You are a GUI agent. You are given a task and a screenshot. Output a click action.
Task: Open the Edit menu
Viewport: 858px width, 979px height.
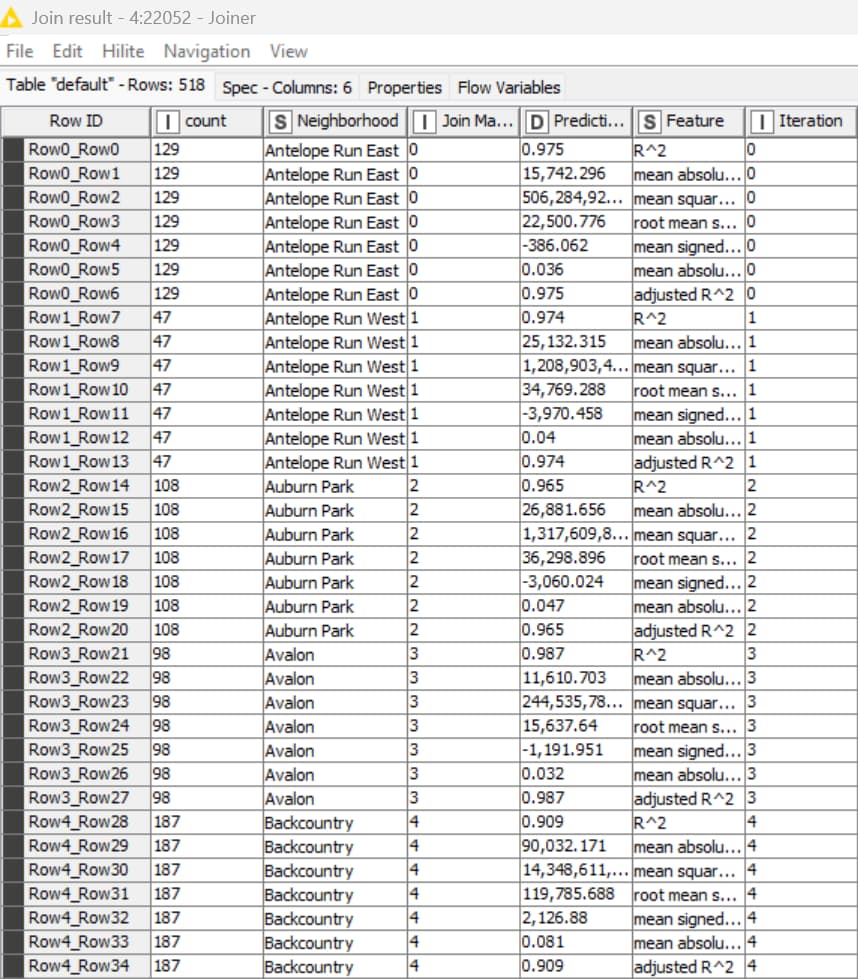(67, 51)
